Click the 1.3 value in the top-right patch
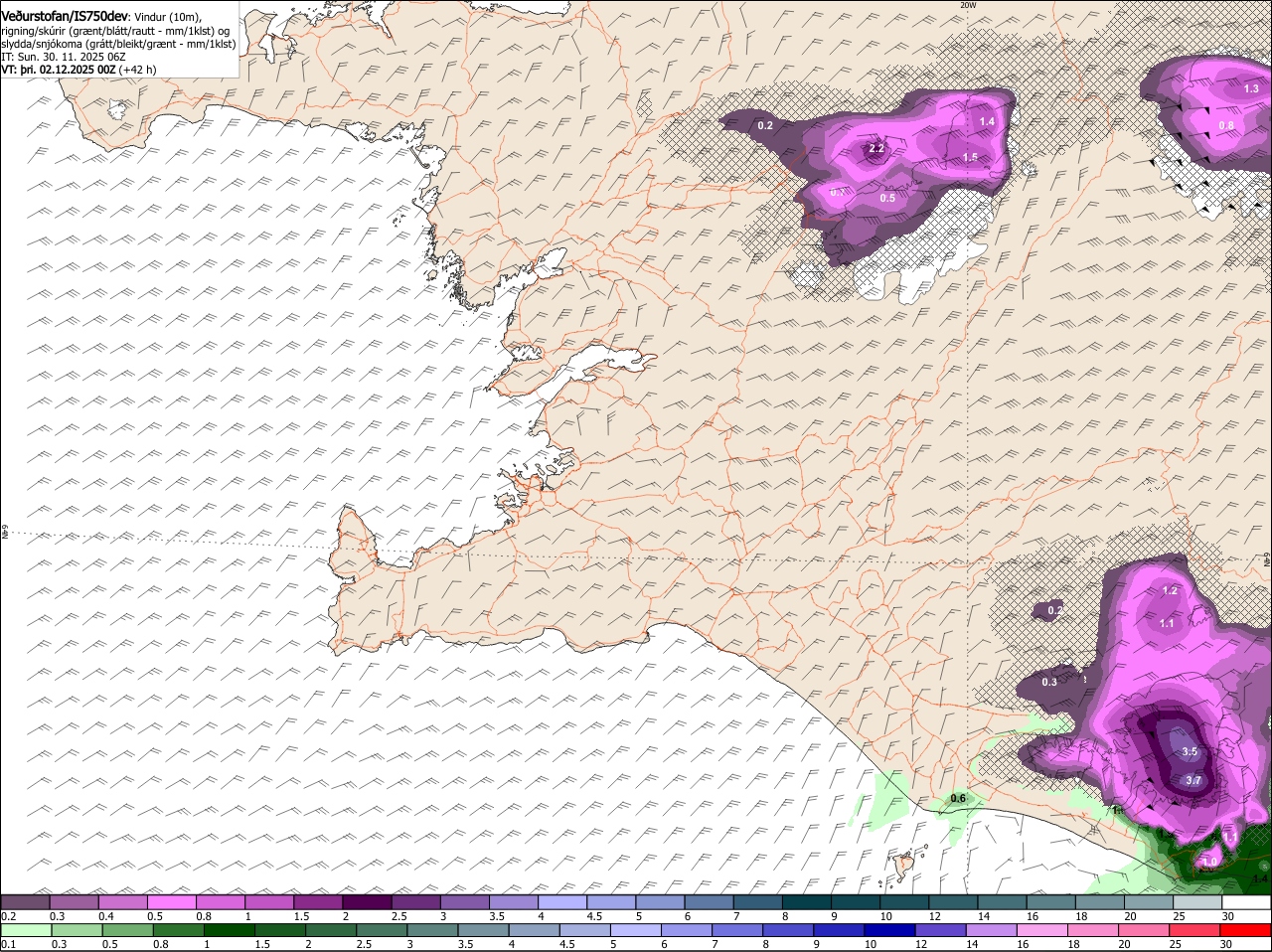 coord(1251,88)
